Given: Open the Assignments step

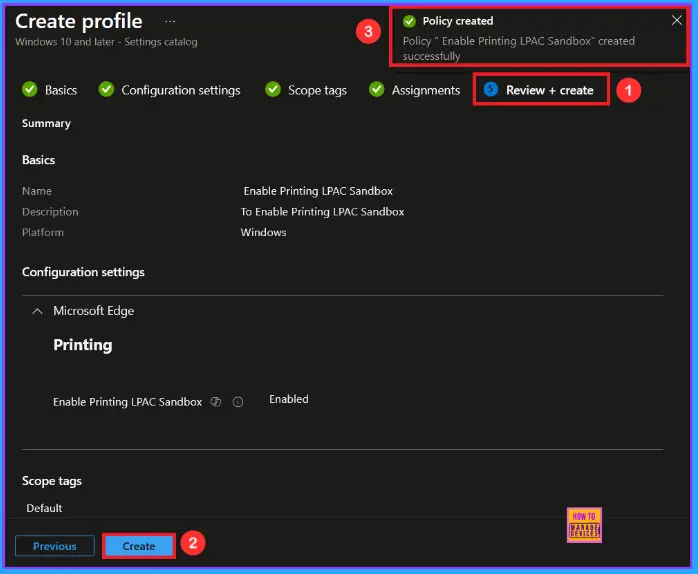Looking at the screenshot, I should [426, 90].
